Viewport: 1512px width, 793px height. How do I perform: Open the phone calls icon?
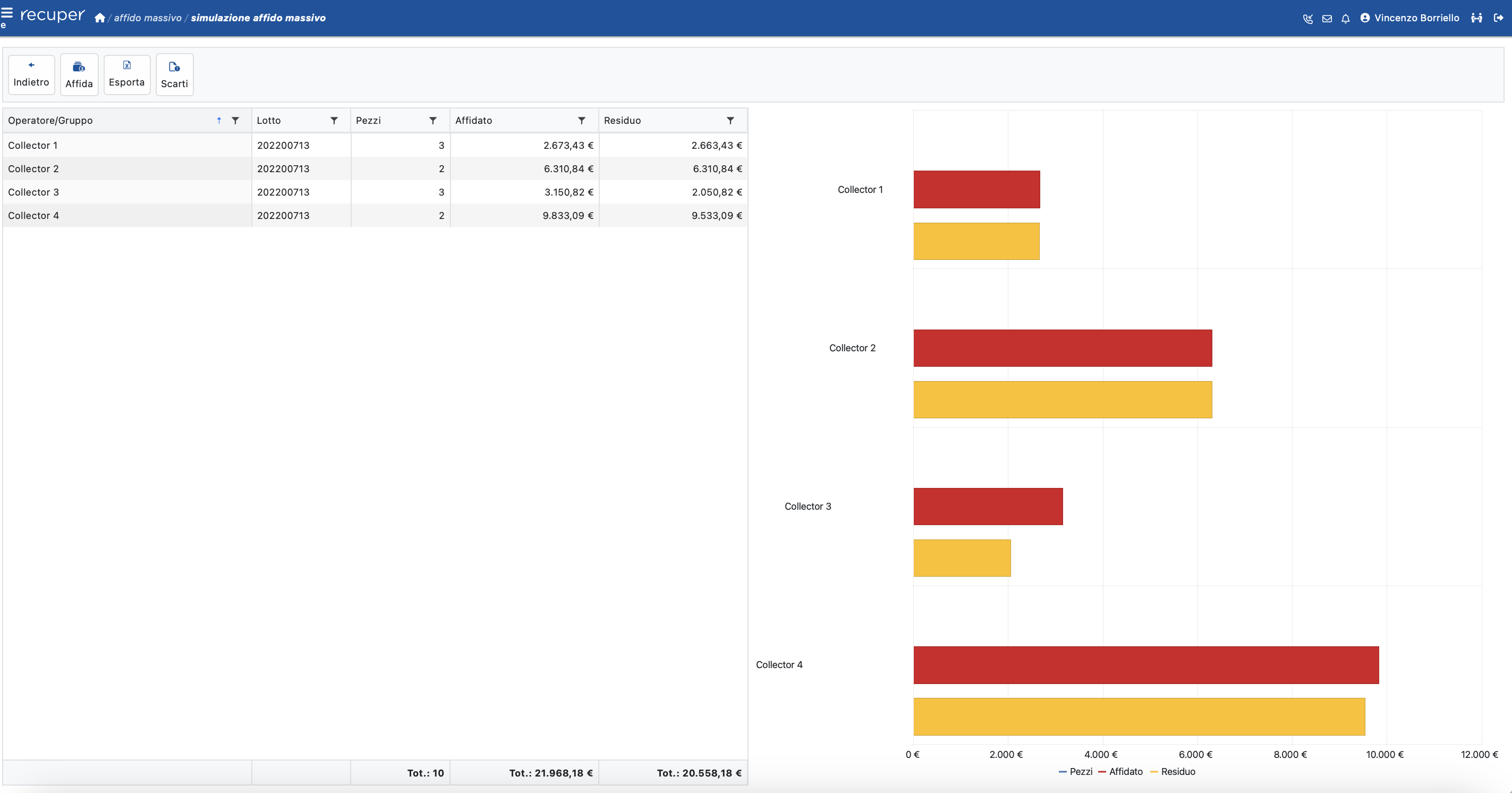point(1308,19)
